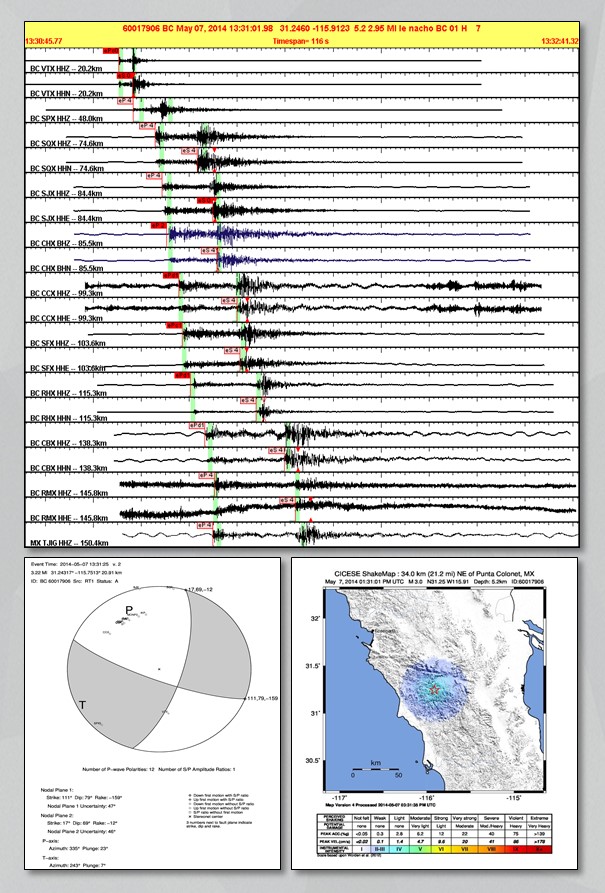The height and width of the screenshot is (893, 605).
Task: Click the Nodal Plane 1 heading
Action: [57, 790]
